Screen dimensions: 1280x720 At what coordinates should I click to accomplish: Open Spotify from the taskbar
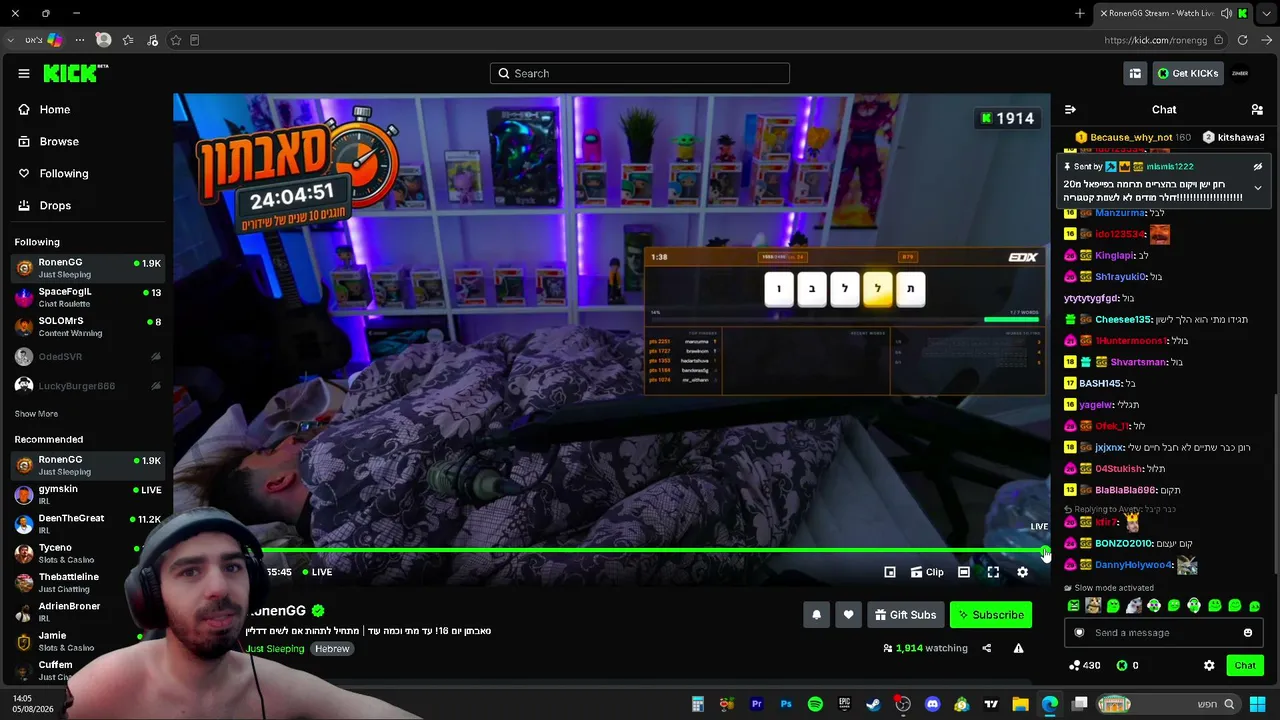pyautogui.click(x=815, y=704)
